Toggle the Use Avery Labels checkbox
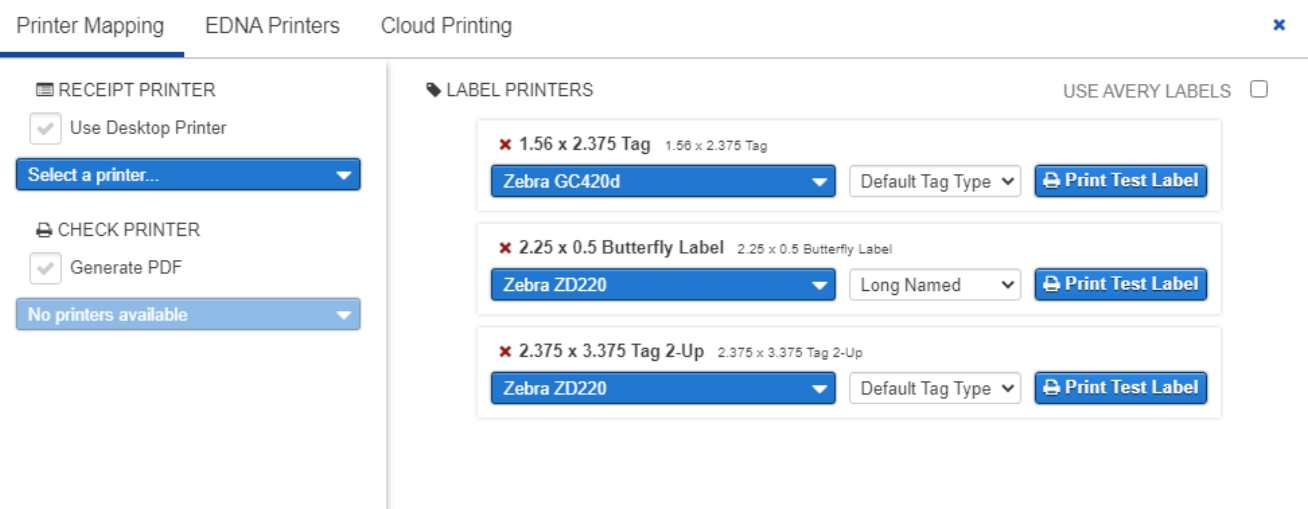This screenshot has height=509, width=1308. coord(1259,89)
